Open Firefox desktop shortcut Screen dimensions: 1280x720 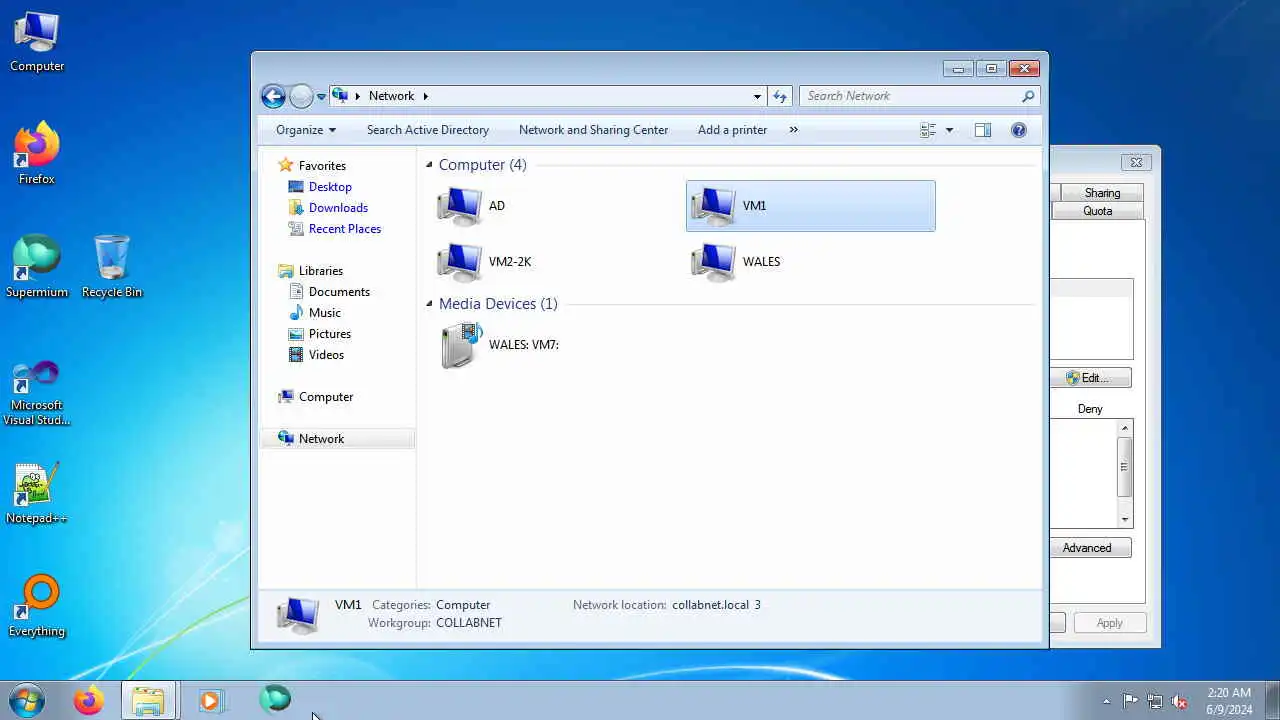[37, 154]
